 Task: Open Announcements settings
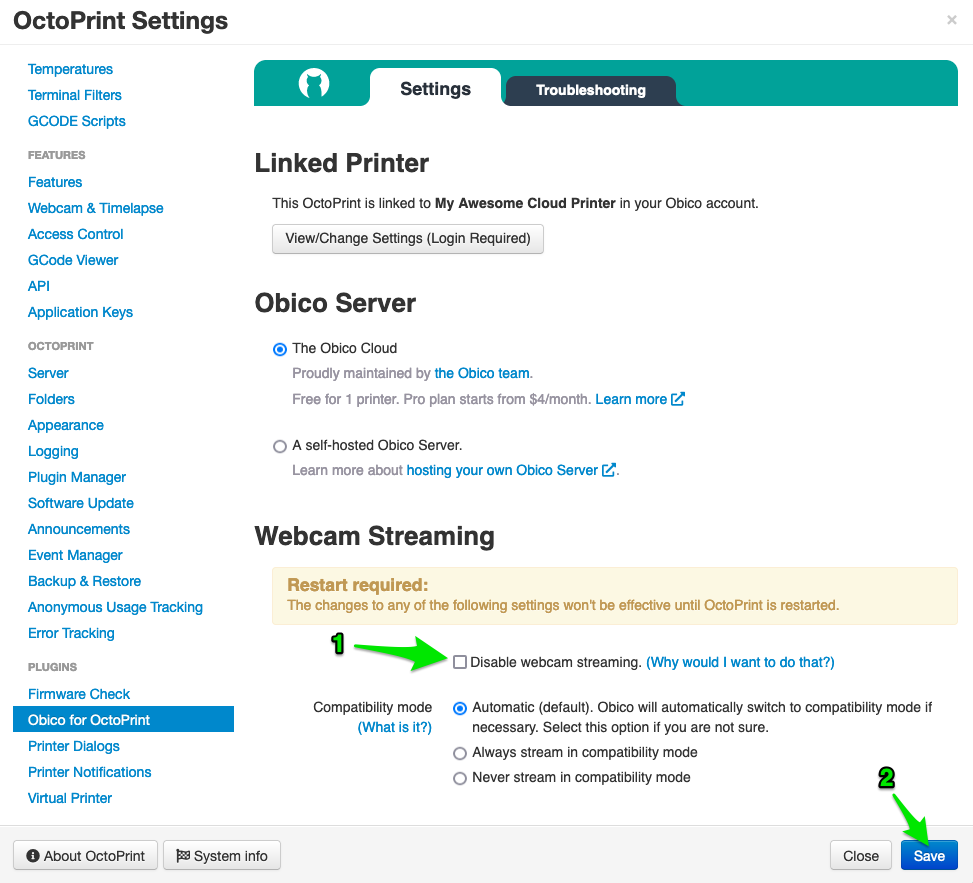[79, 529]
